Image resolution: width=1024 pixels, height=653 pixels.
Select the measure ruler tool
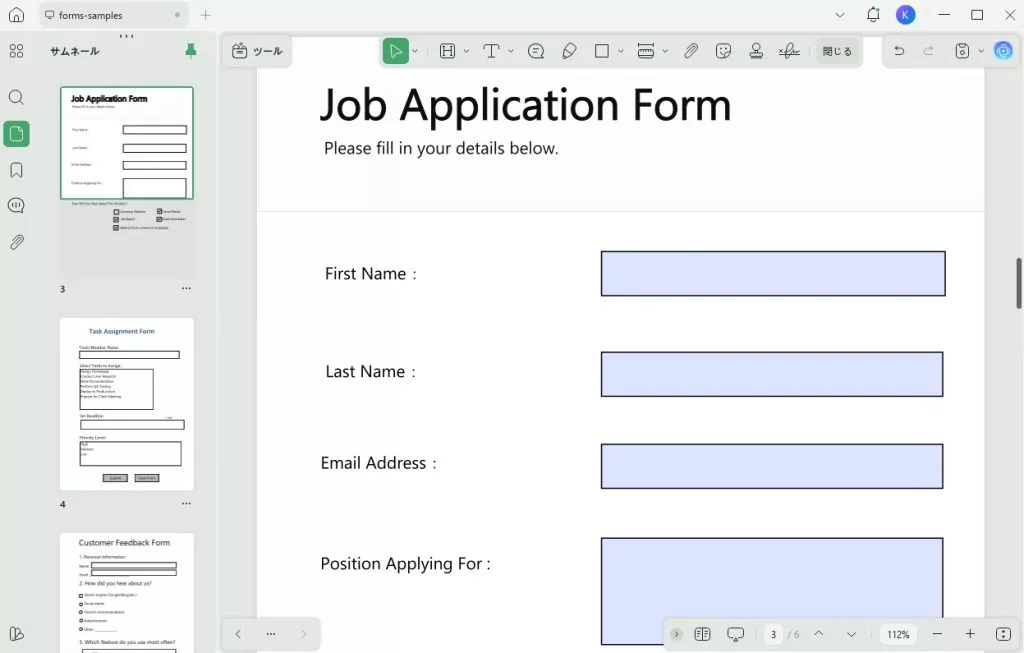click(x=646, y=51)
